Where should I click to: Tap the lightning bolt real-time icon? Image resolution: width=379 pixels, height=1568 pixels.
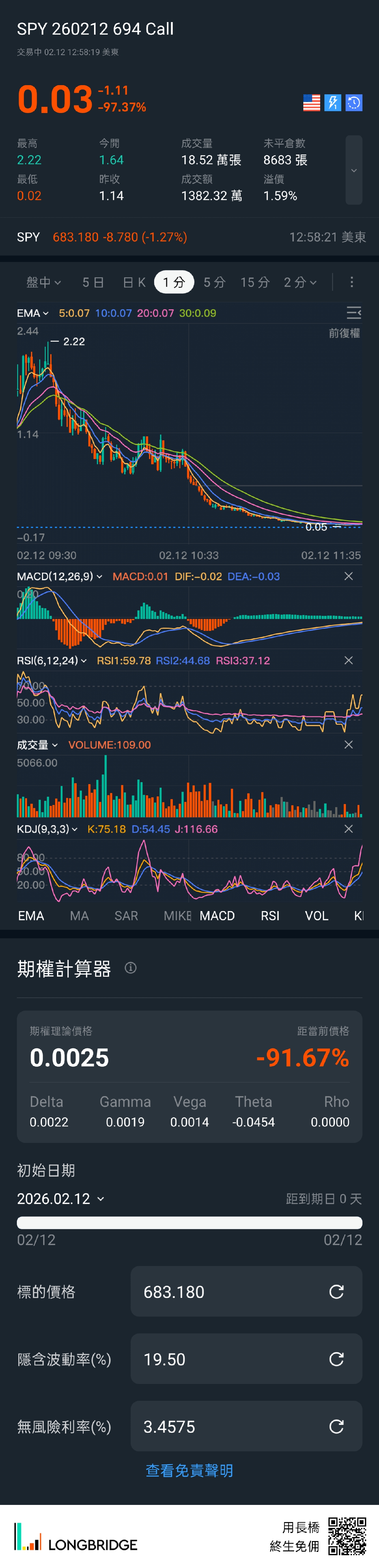click(333, 103)
